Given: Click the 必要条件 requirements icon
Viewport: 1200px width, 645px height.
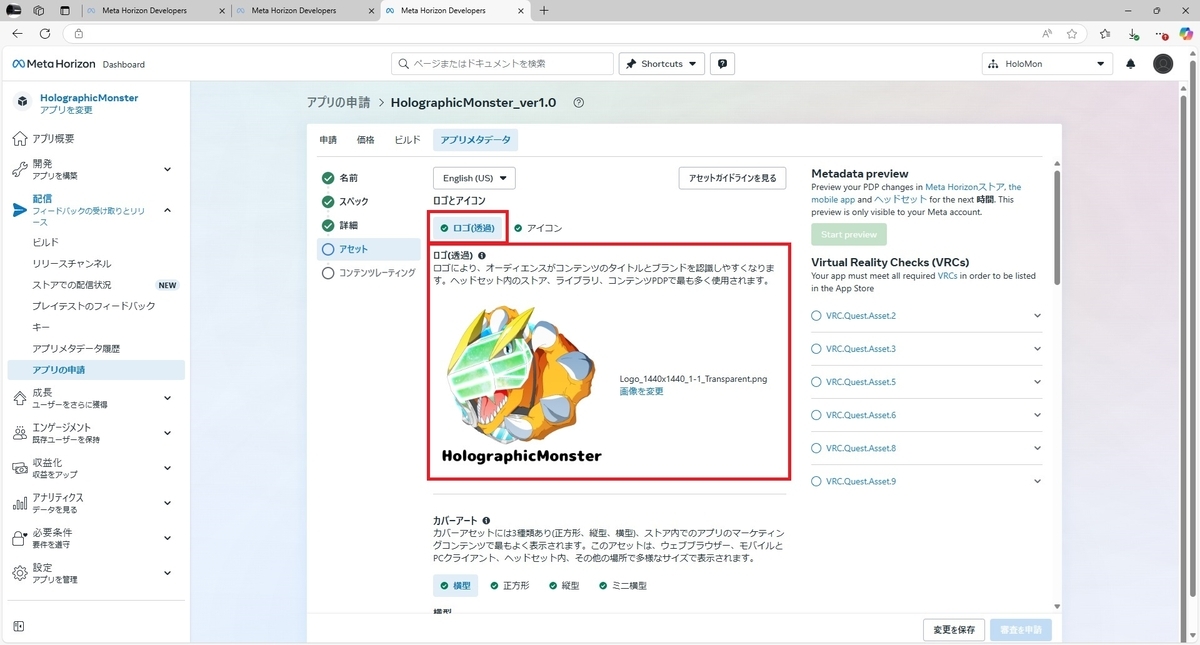Looking at the screenshot, I should [x=20, y=538].
